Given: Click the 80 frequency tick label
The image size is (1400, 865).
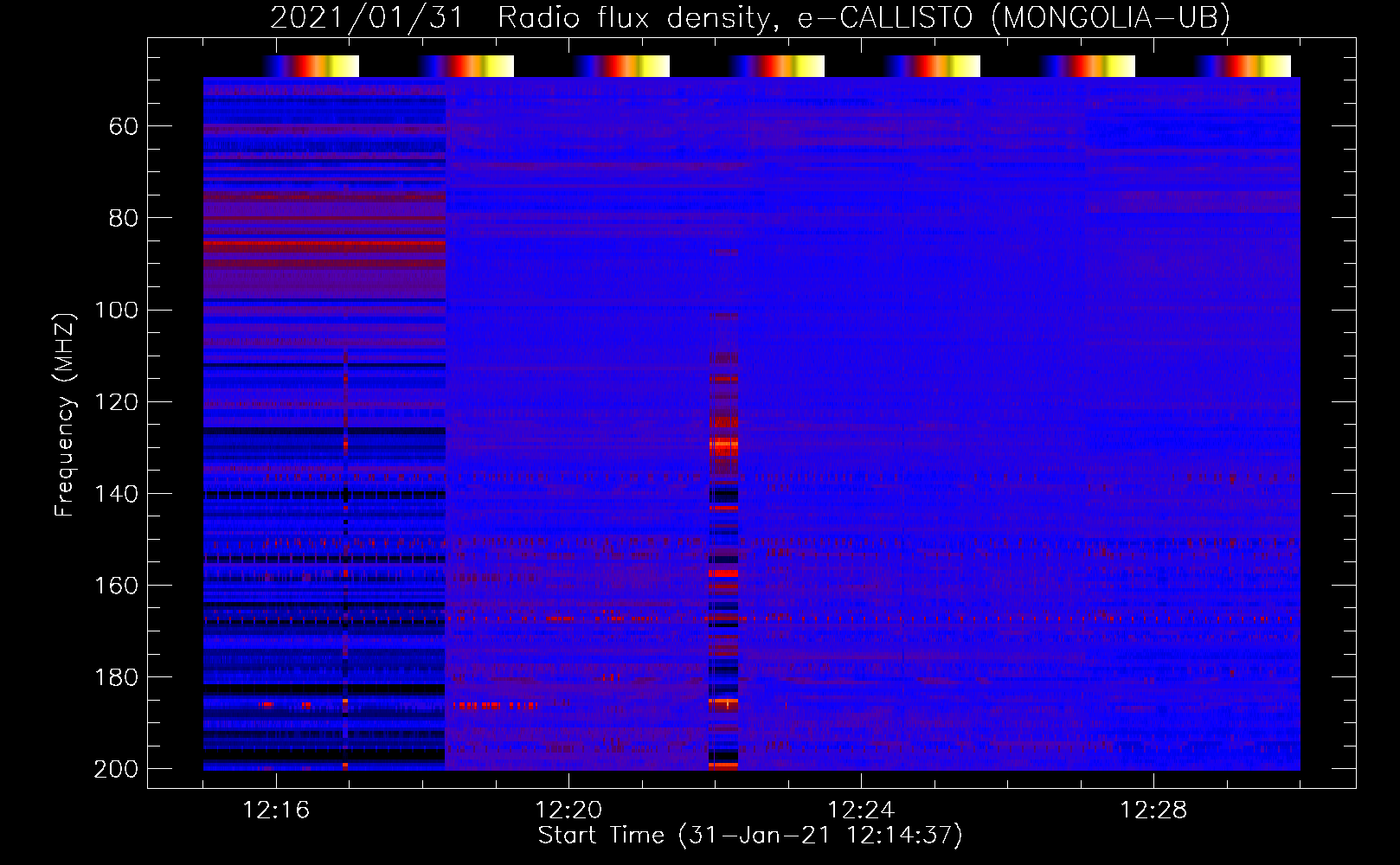Looking at the screenshot, I should tap(124, 218).
